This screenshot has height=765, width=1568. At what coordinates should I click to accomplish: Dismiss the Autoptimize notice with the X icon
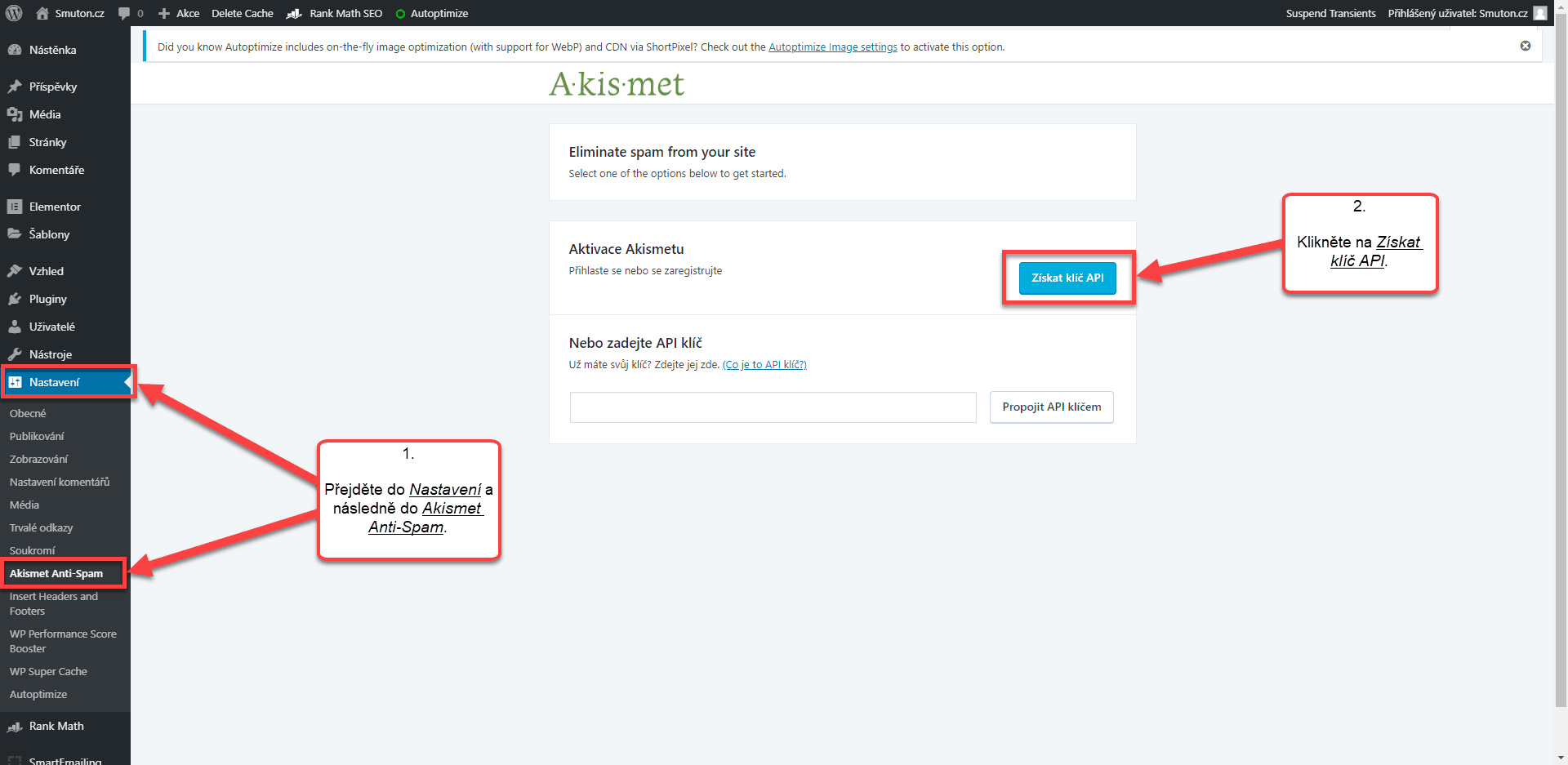tap(1526, 46)
